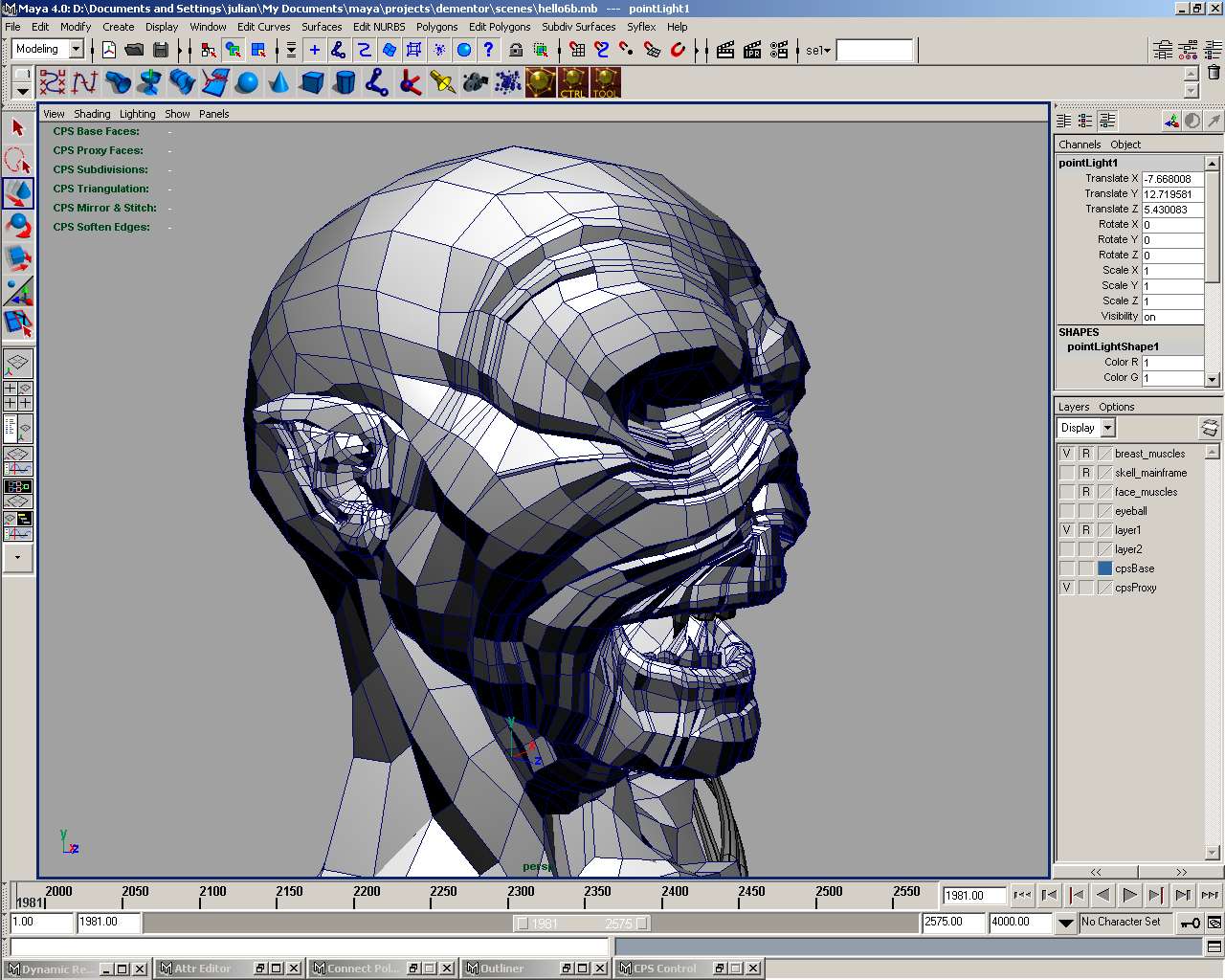This screenshot has height=980, width=1225.
Task: Click the cpsBase layer color swatch
Action: (1105, 568)
